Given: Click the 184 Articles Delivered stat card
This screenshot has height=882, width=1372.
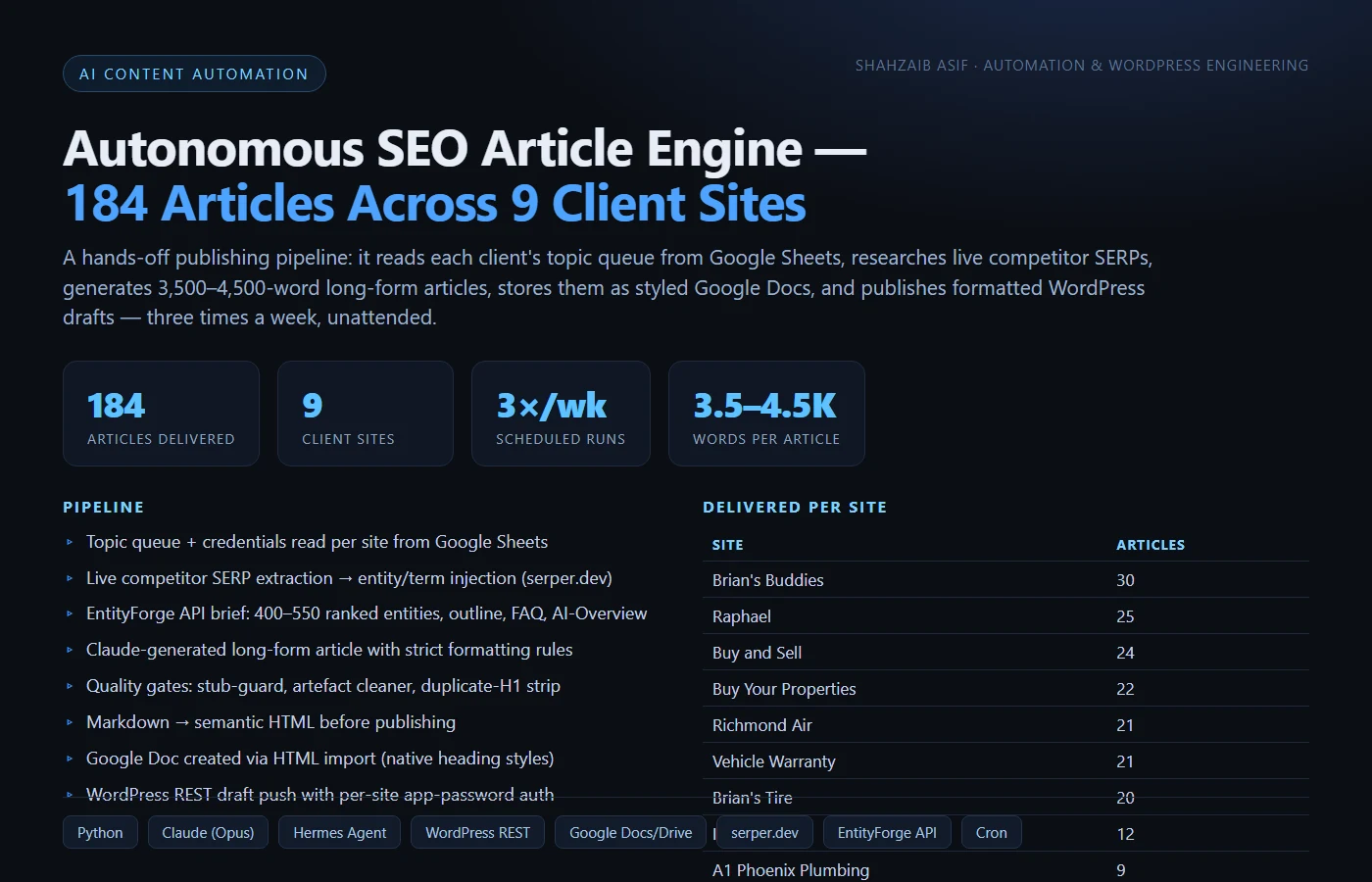Looking at the screenshot, I should (x=161, y=414).
